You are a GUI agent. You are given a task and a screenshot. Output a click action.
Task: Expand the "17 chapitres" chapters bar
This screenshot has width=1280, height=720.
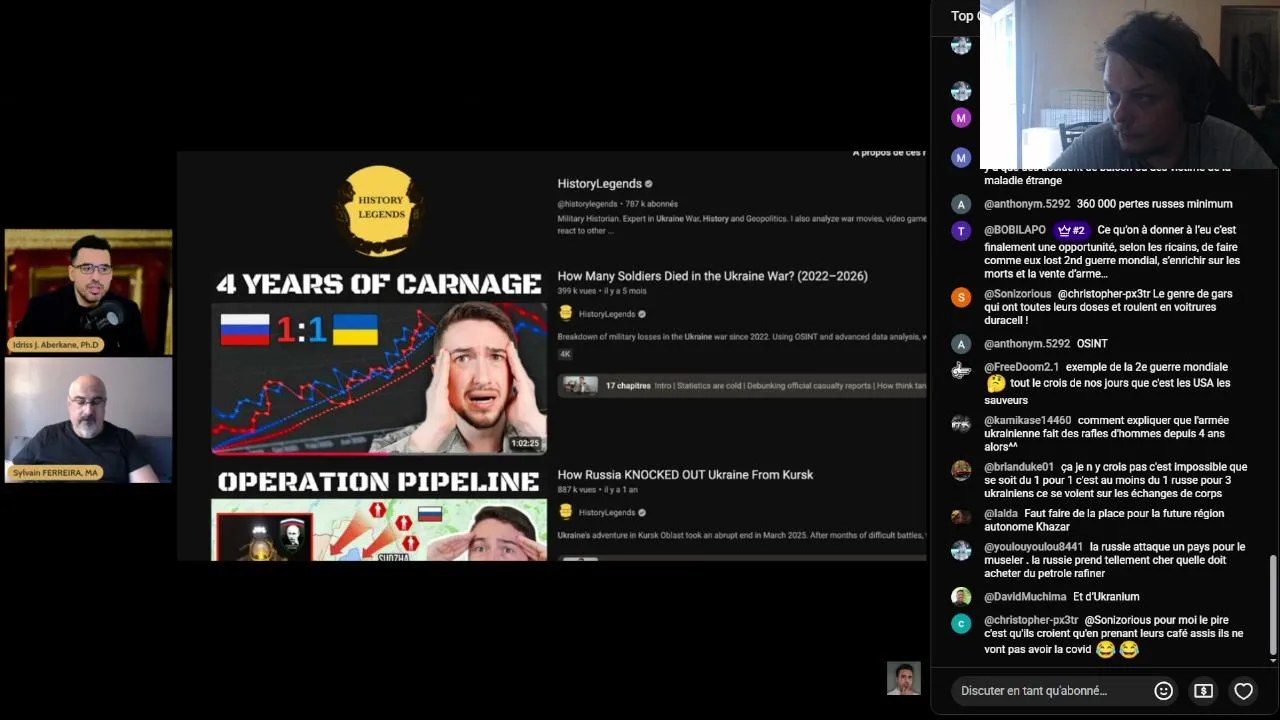point(743,385)
